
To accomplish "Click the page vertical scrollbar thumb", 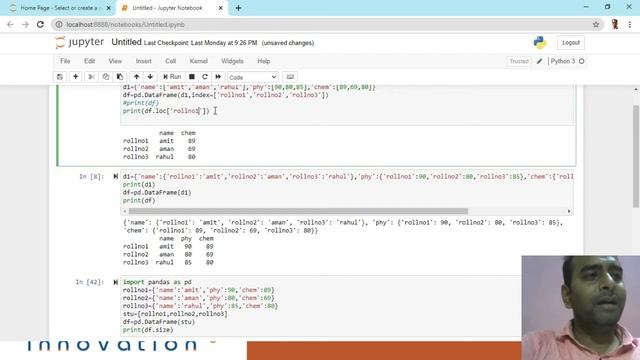I will [636, 156].
